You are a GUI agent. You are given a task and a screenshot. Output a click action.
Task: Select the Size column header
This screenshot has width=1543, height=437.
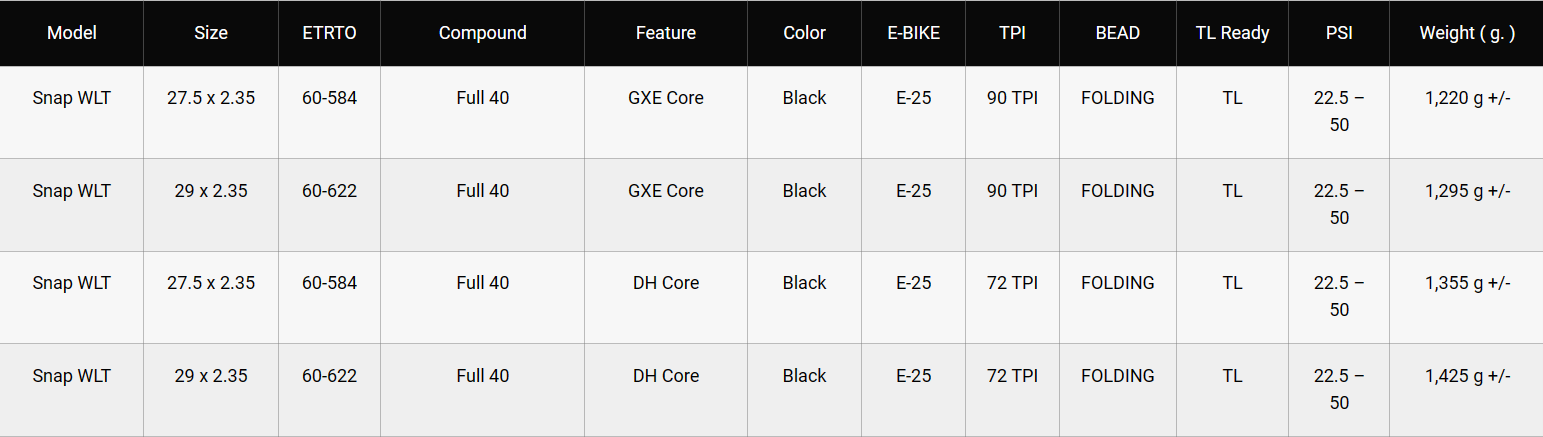point(211,33)
